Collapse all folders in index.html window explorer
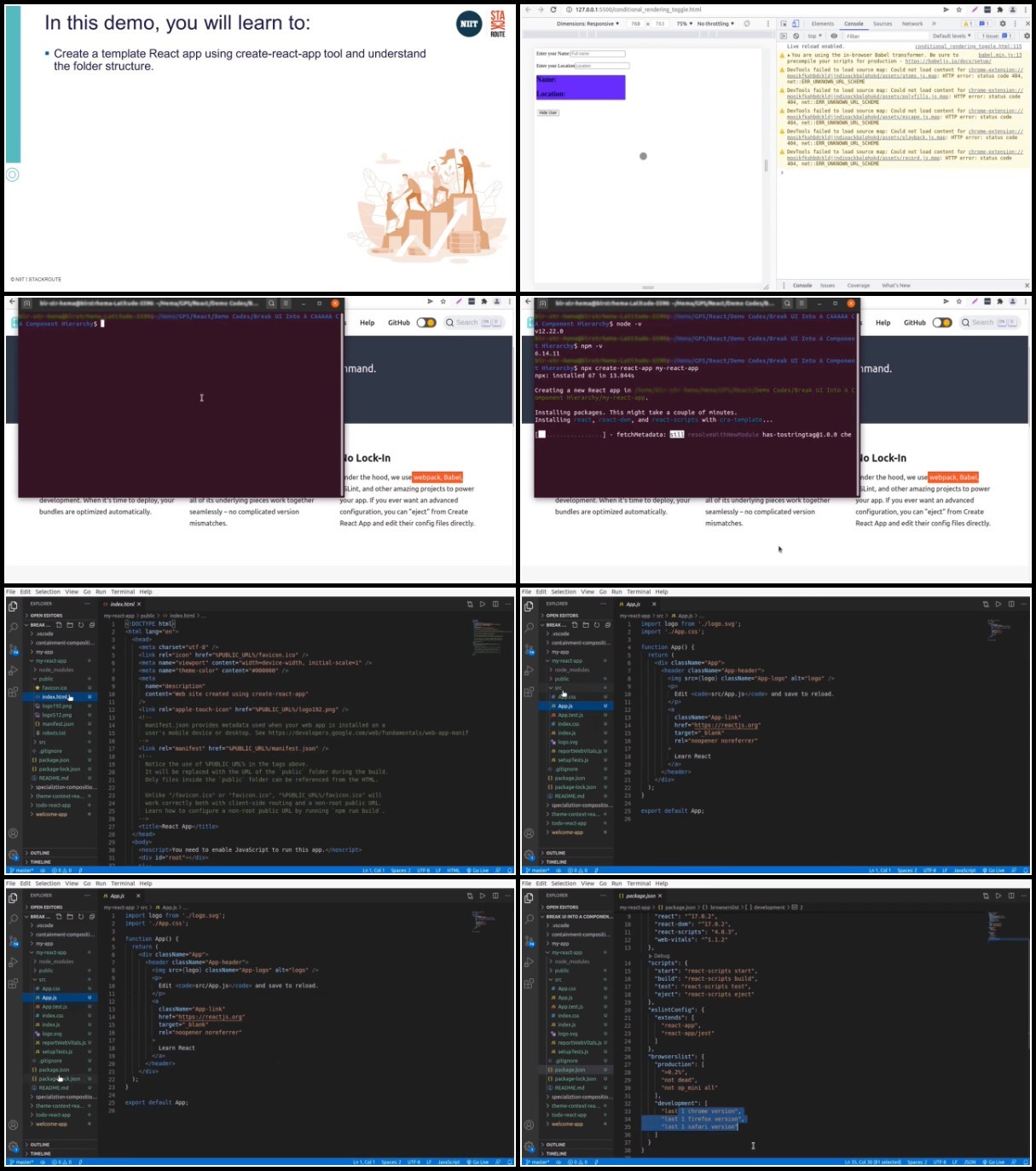Image resolution: width=1036 pixels, height=1171 pixels. tap(92, 625)
